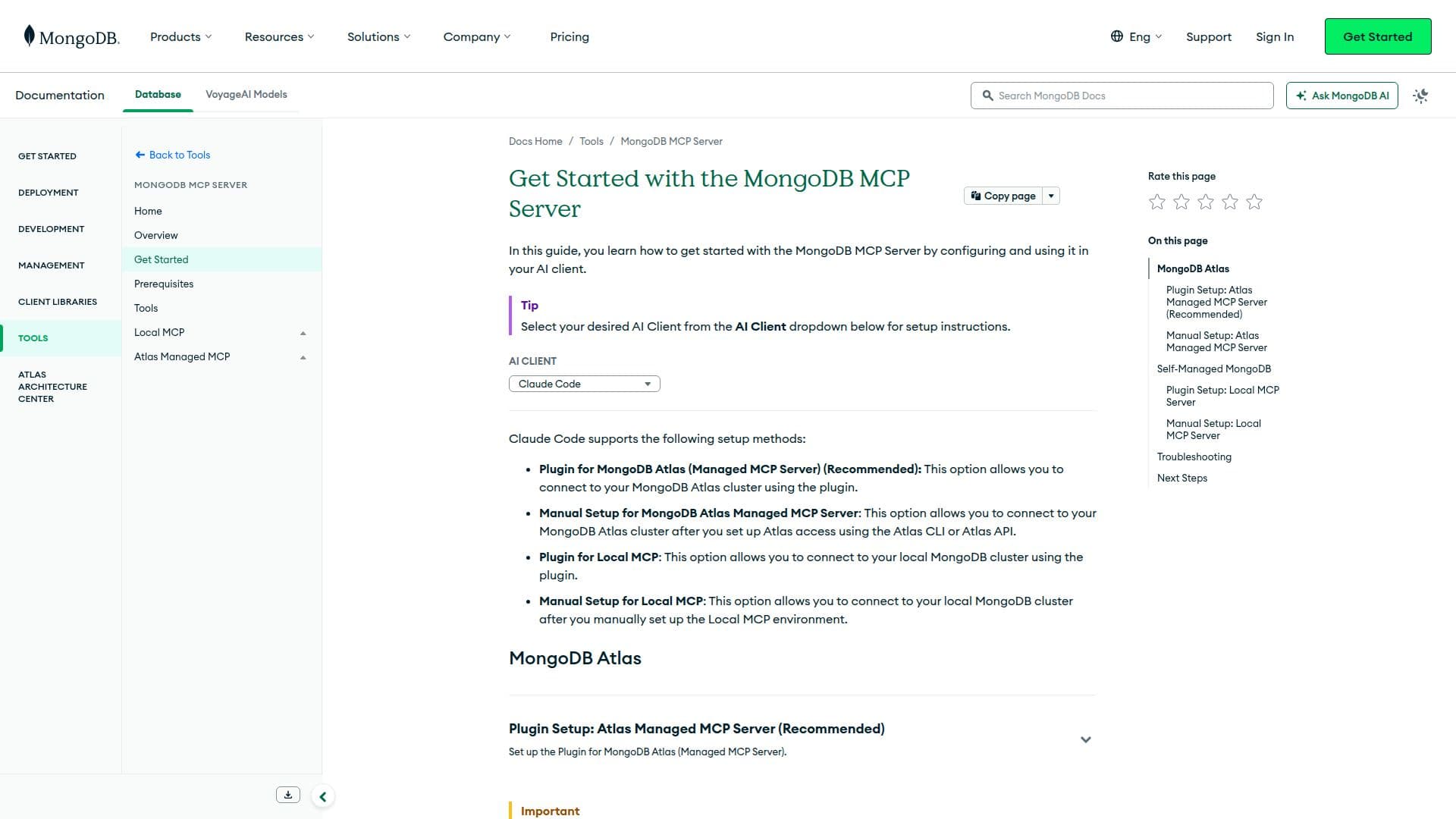Jump to Next Steps section
The height and width of the screenshot is (819, 1456).
click(1182, 478)
